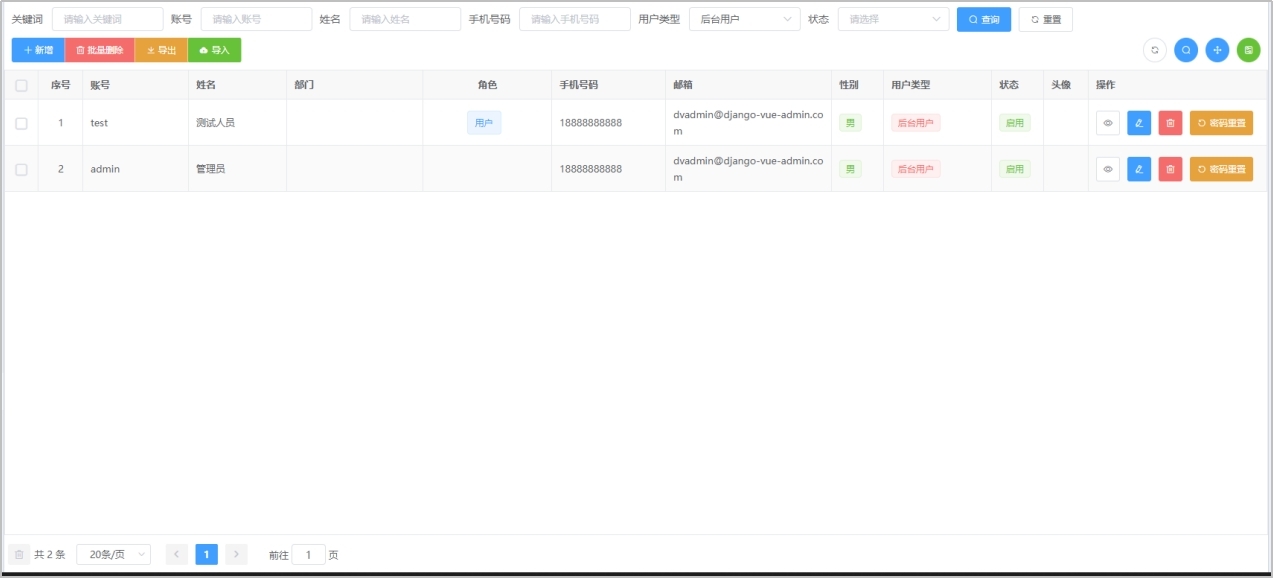Click the previous page arrow in pagination
Screen dimensions: 1274x579
[176, 554]
